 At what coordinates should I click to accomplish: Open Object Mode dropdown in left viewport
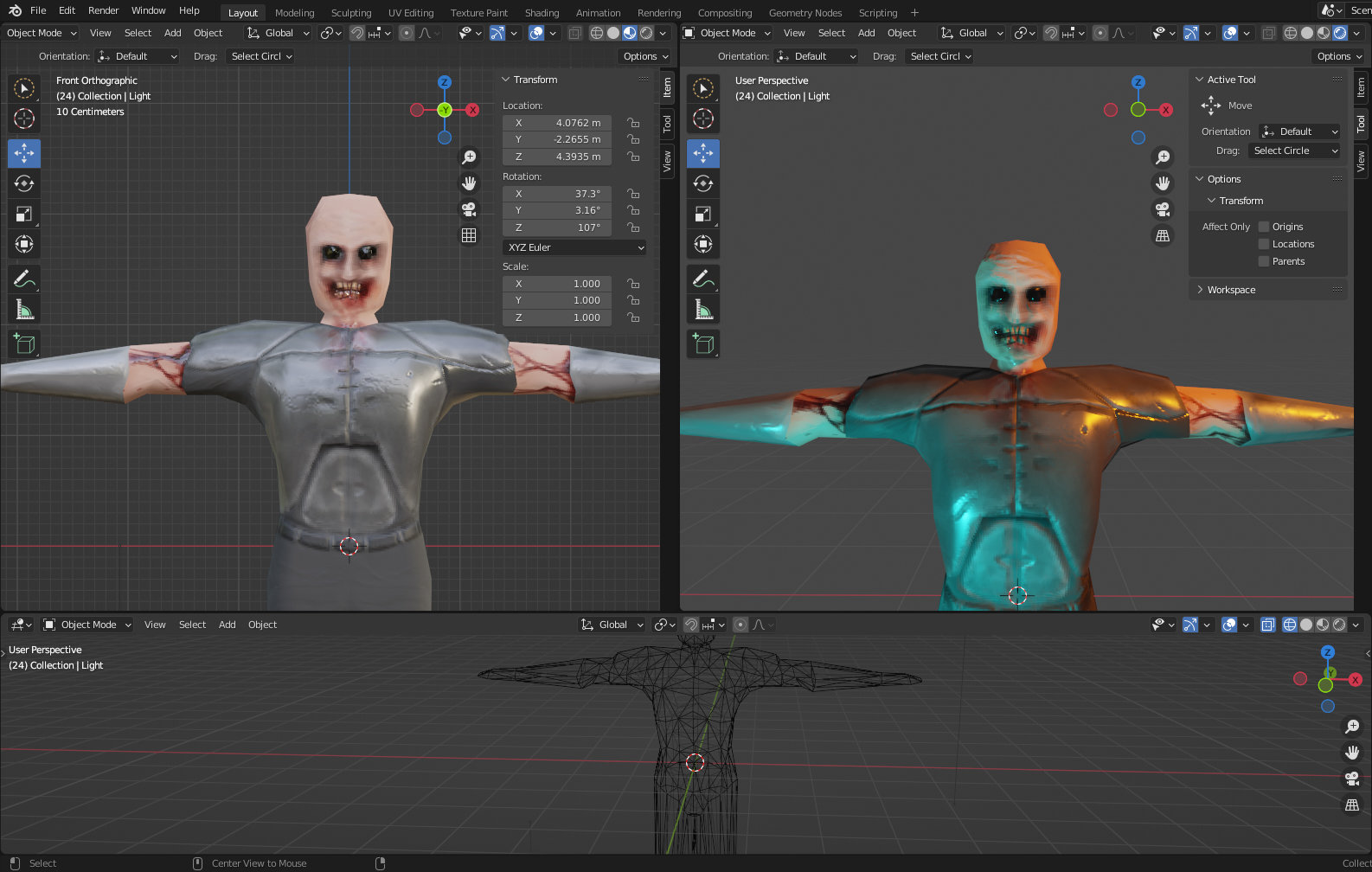click(41, 33)
